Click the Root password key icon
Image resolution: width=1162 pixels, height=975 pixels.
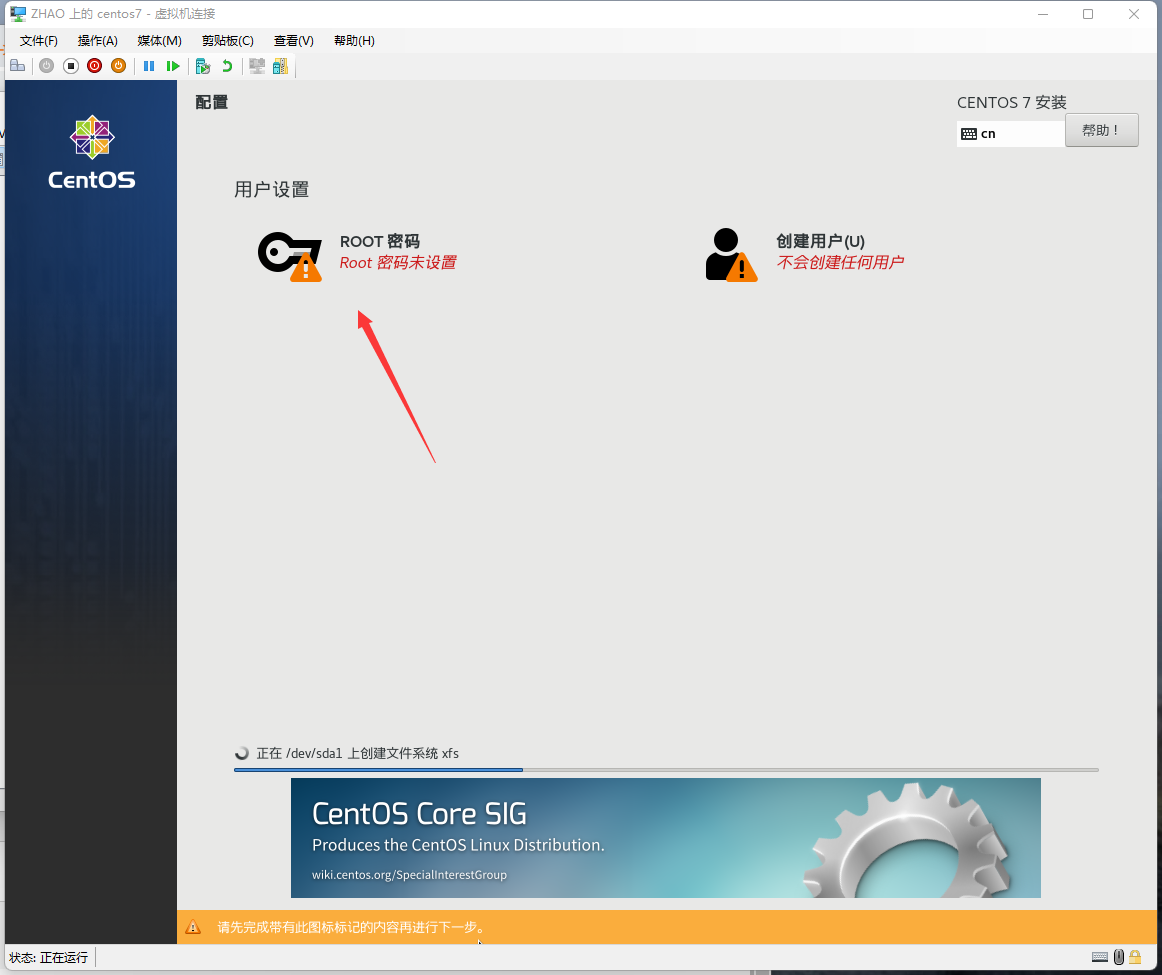click(x=290, y=256)
